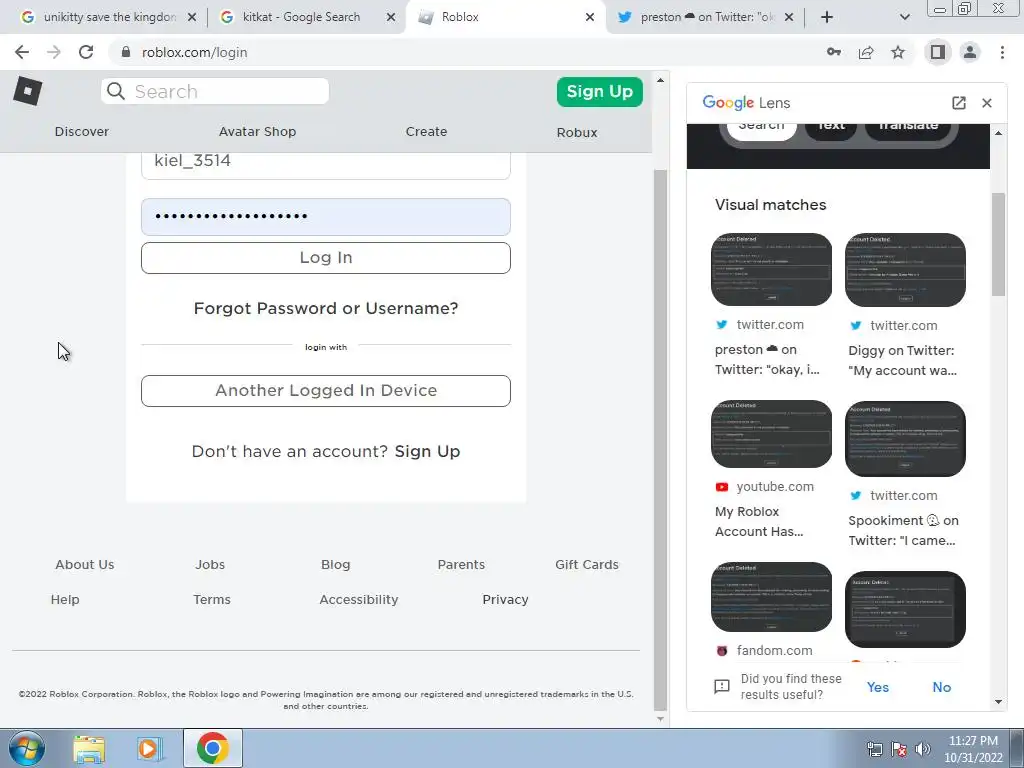
Task: Click the Privacy footer link
Action: pyautogui.click(x=505, y=600)
